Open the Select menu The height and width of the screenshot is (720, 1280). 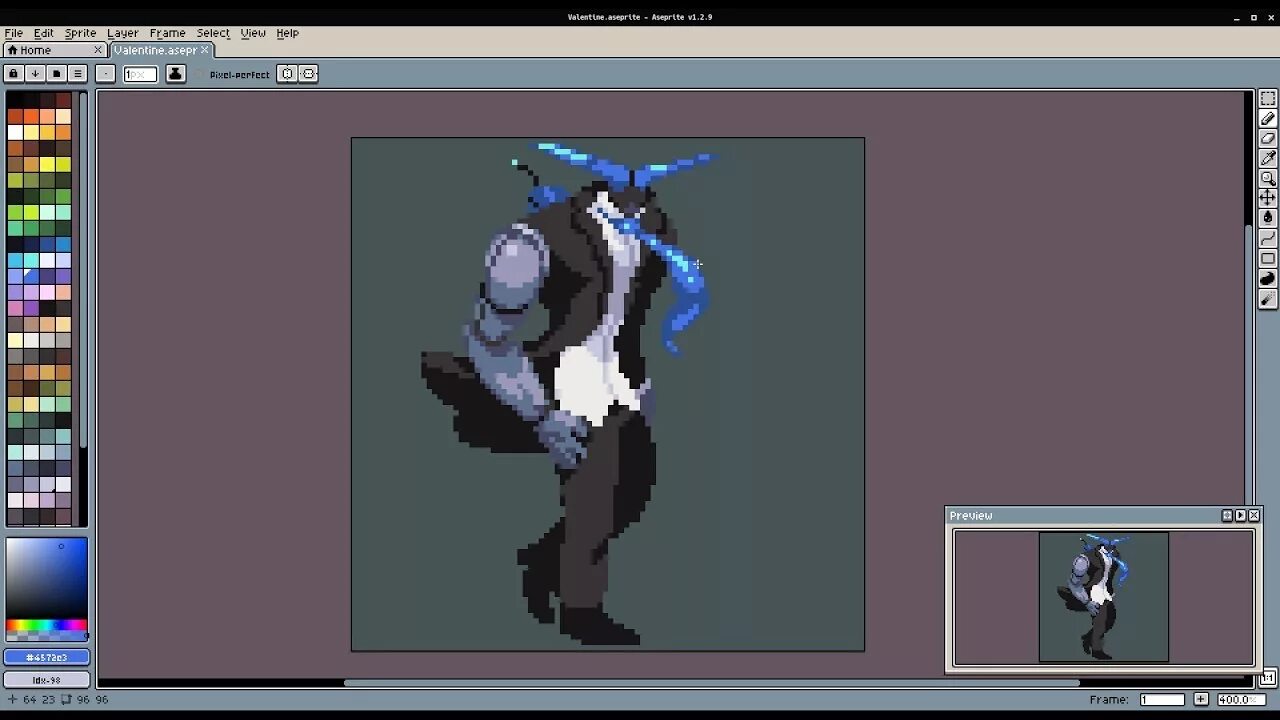click(213, 33)
